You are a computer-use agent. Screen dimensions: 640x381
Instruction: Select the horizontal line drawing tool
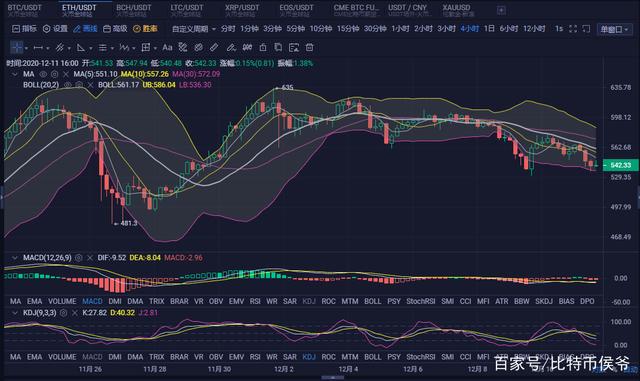38,48
